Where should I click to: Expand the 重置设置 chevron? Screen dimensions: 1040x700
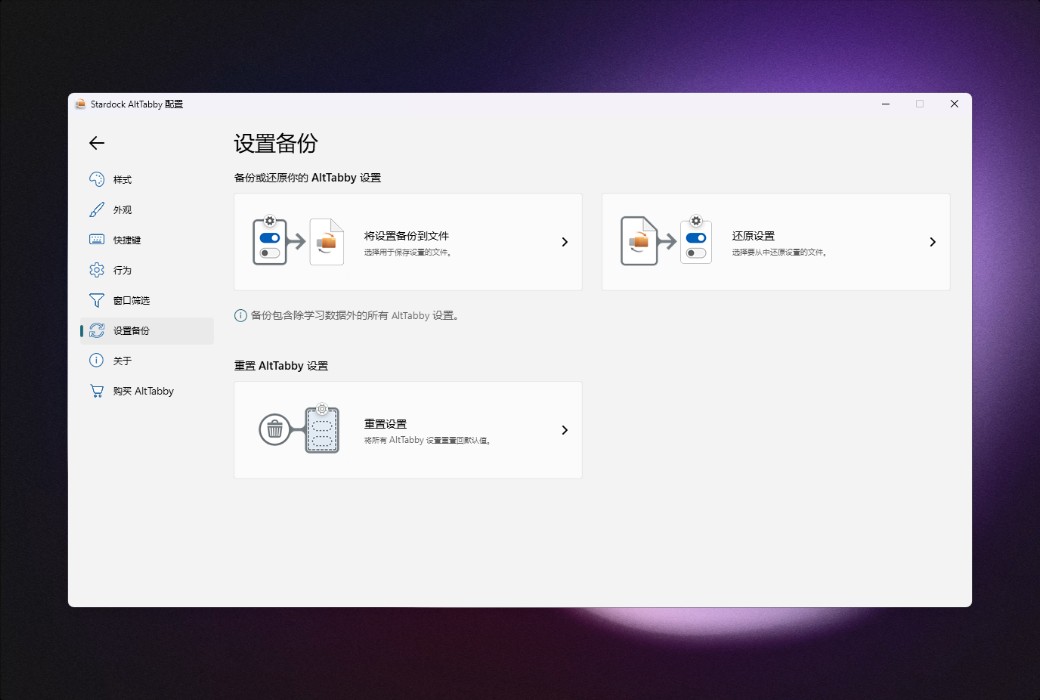564,430
